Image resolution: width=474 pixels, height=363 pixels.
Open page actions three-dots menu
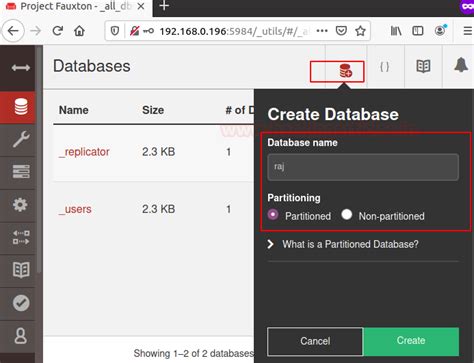click(x=322, y=31)
